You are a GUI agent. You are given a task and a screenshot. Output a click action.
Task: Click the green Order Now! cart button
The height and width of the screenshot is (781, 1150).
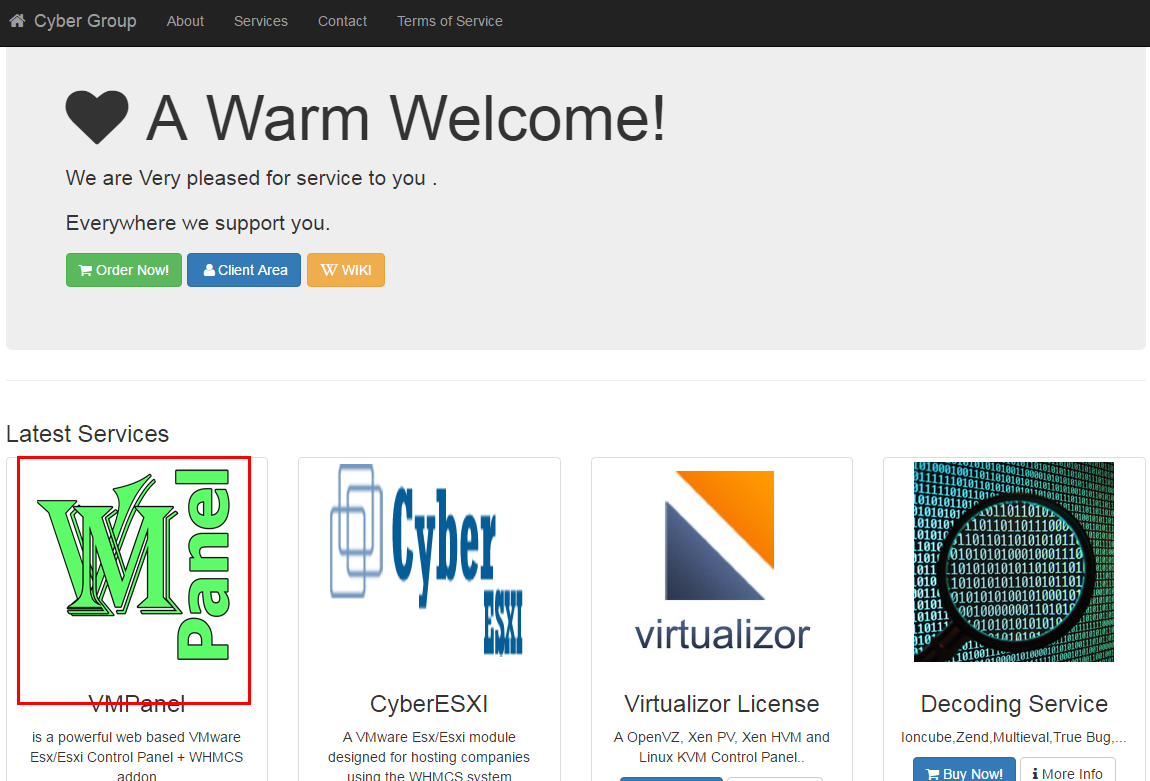pos(124,270)
